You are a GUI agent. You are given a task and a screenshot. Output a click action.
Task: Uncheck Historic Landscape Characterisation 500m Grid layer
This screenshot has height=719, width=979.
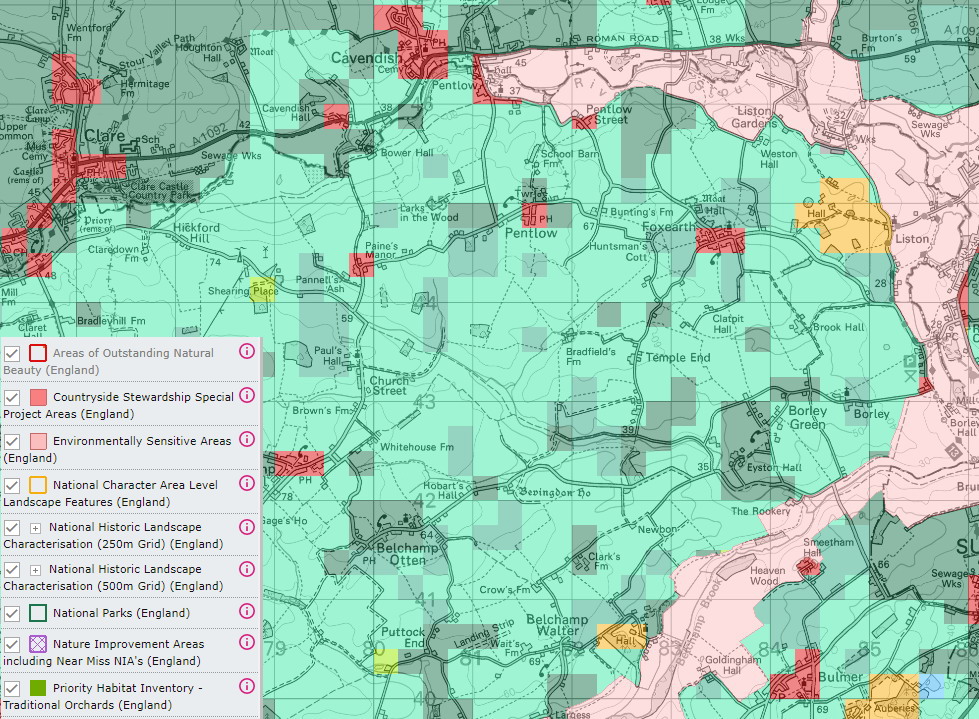click(12, 570)
